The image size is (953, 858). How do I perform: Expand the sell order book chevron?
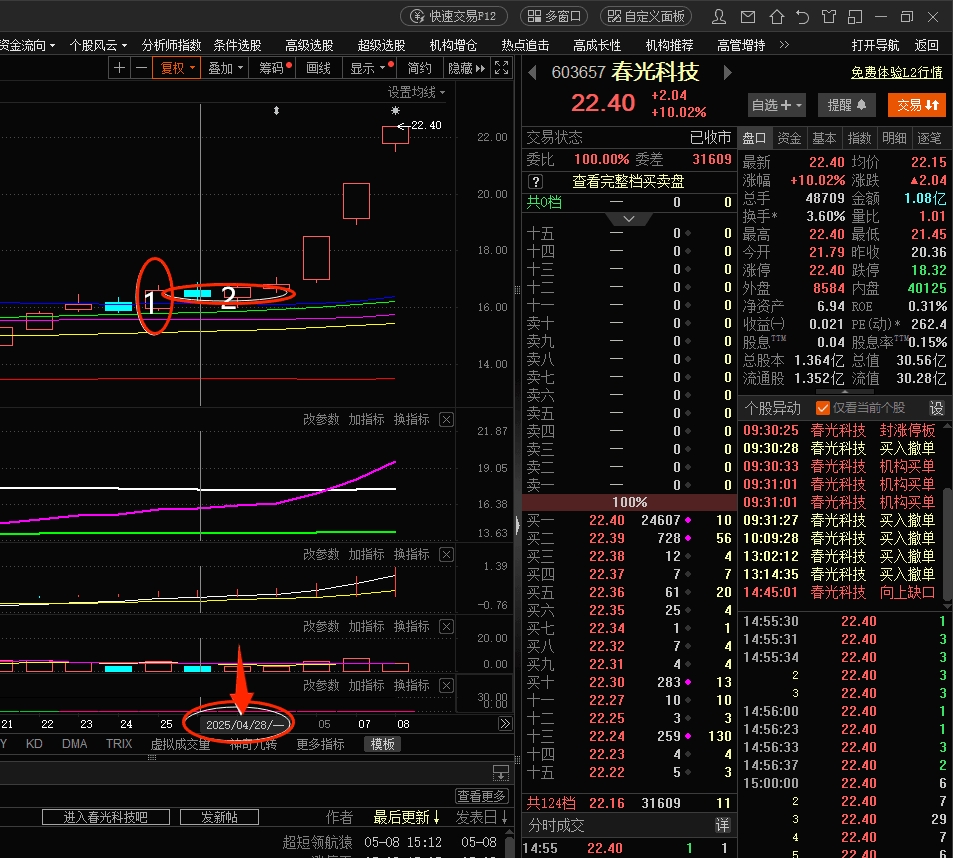(x=629, y=219)
